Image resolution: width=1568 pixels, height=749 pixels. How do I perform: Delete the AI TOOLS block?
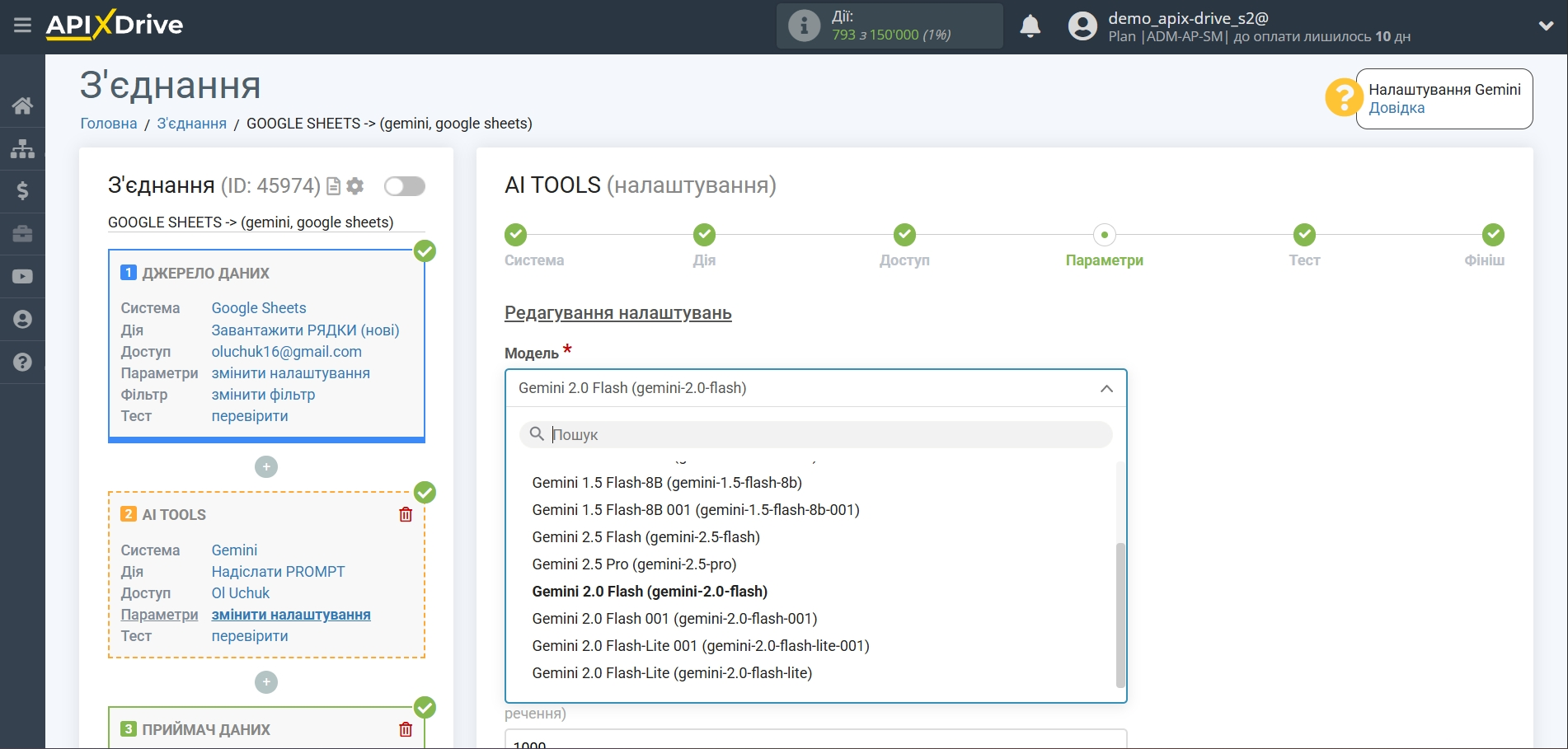click(x=406, y=515)
